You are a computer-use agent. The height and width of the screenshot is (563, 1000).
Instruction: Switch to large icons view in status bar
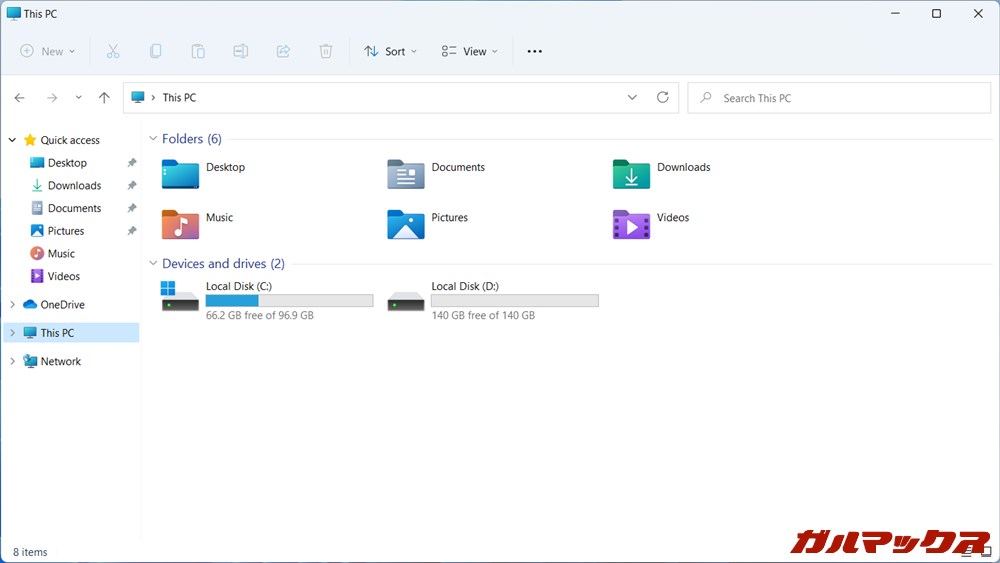985,552
